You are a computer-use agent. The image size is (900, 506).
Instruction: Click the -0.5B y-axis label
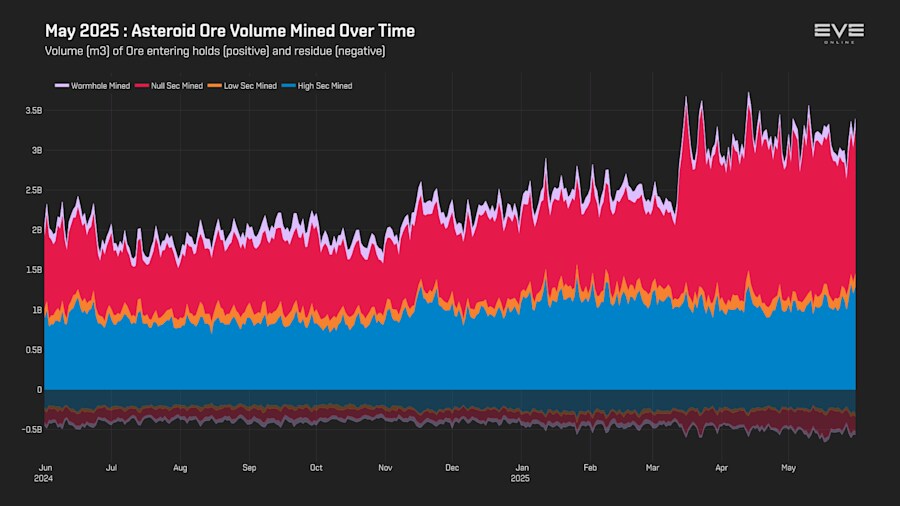tap(32, 429)
